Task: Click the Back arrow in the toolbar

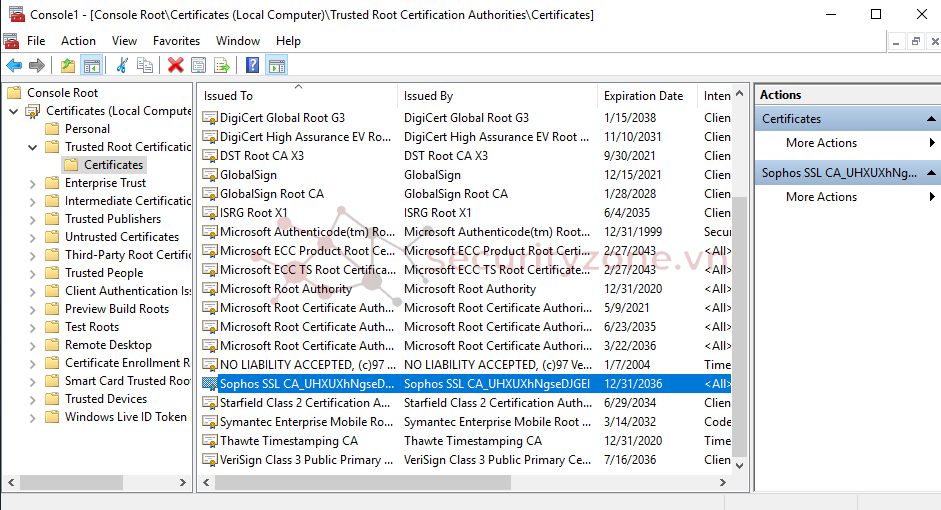Action: click(14, 65)
